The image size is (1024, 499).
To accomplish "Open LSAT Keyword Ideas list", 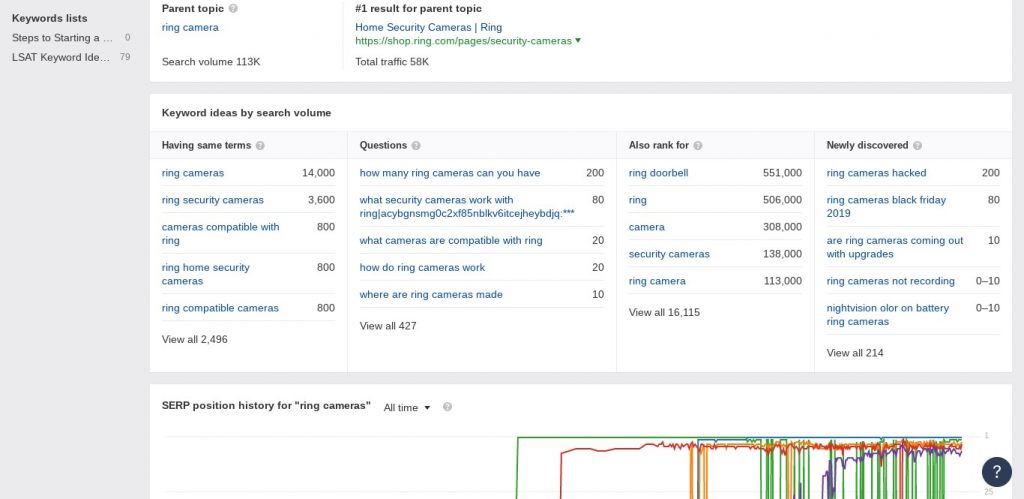I will click(61, 57).
